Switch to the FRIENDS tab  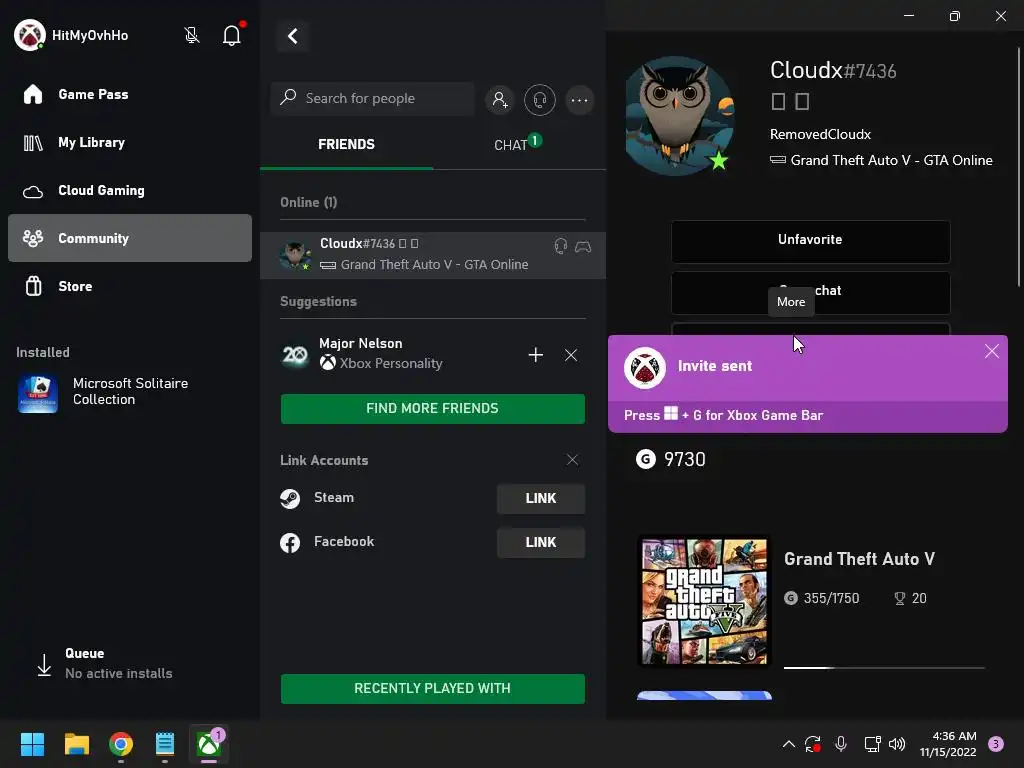pos(346,144)
